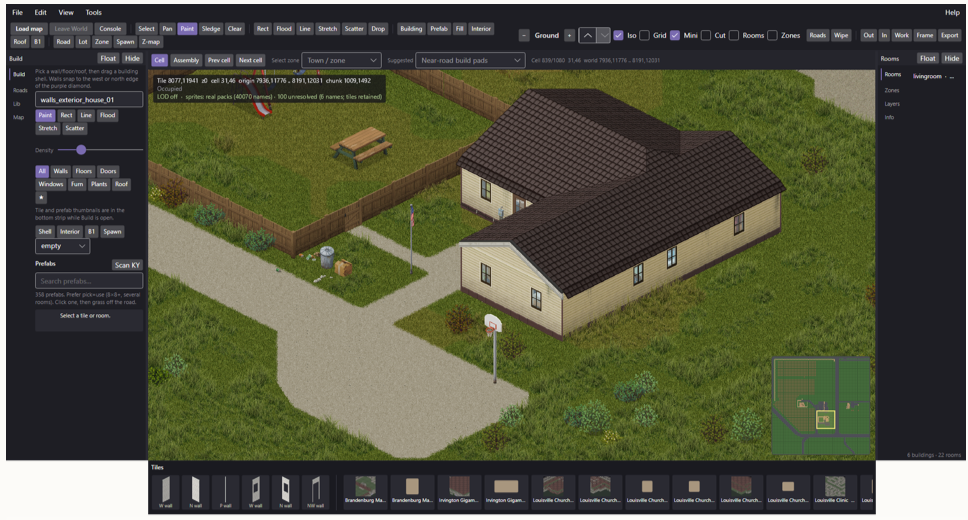This screenshot has height=520, width=968.
Task: Open the Town / zone dropdown
Action: (341, 60)
